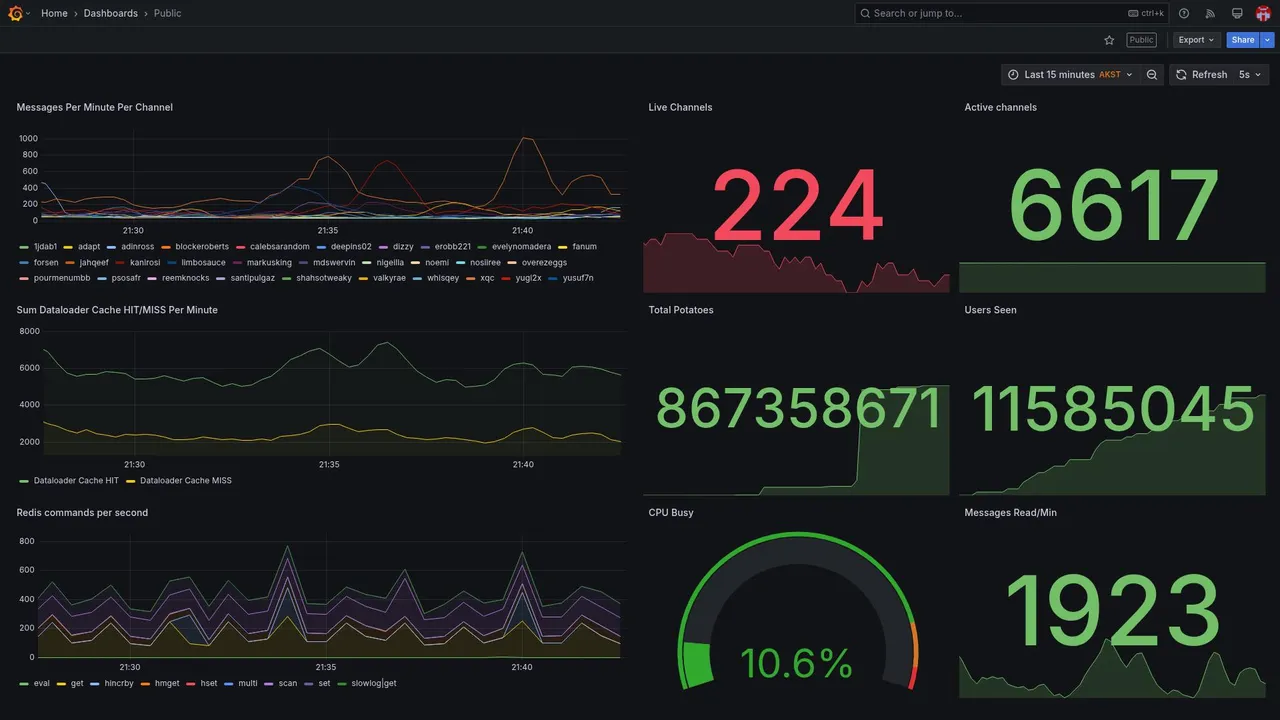Star this dashboard as favorite

pyautogui.click(x=1109, y=40)
